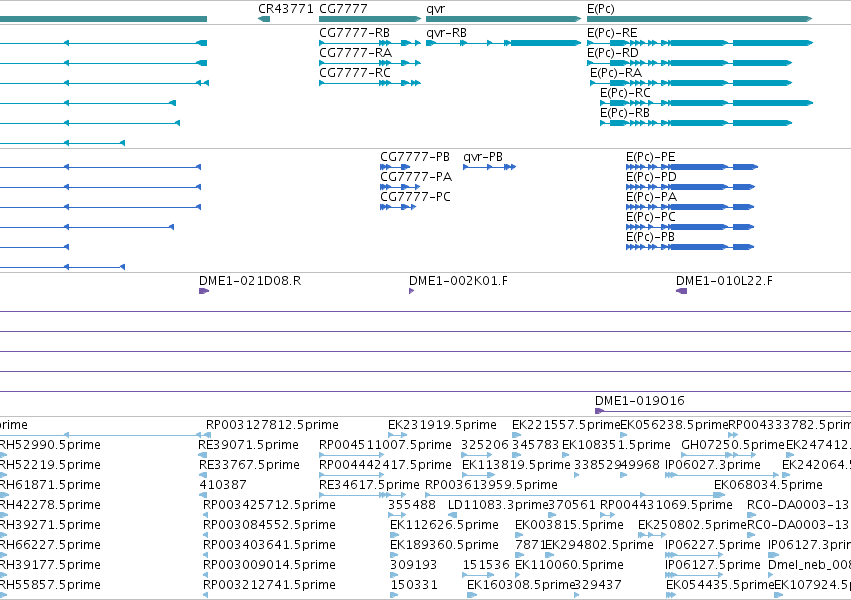Select transcript E(Pc)-RA
Screen dimensions: 851x600
click(616, 73)
